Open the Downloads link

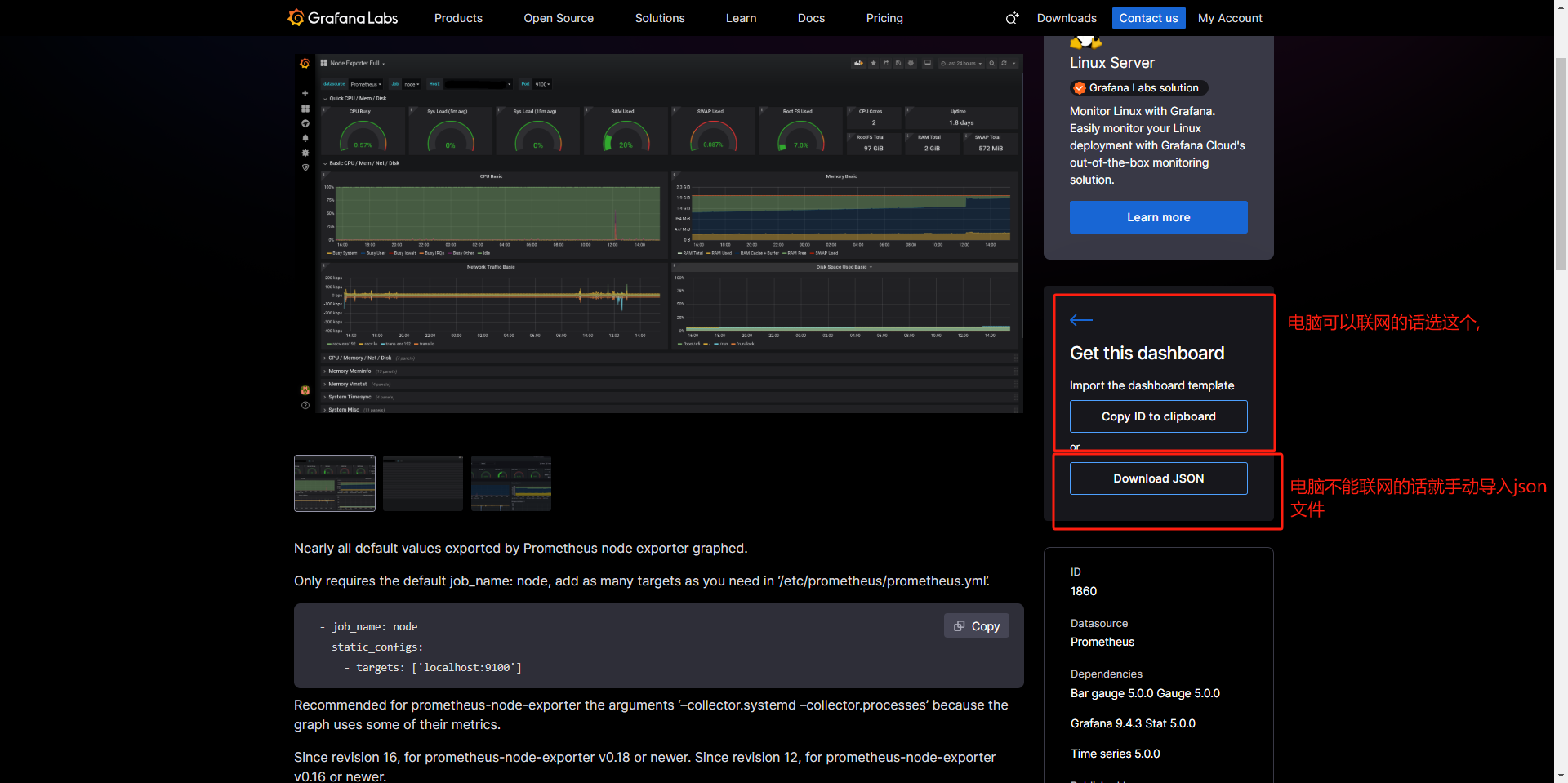click(1067, 18)
